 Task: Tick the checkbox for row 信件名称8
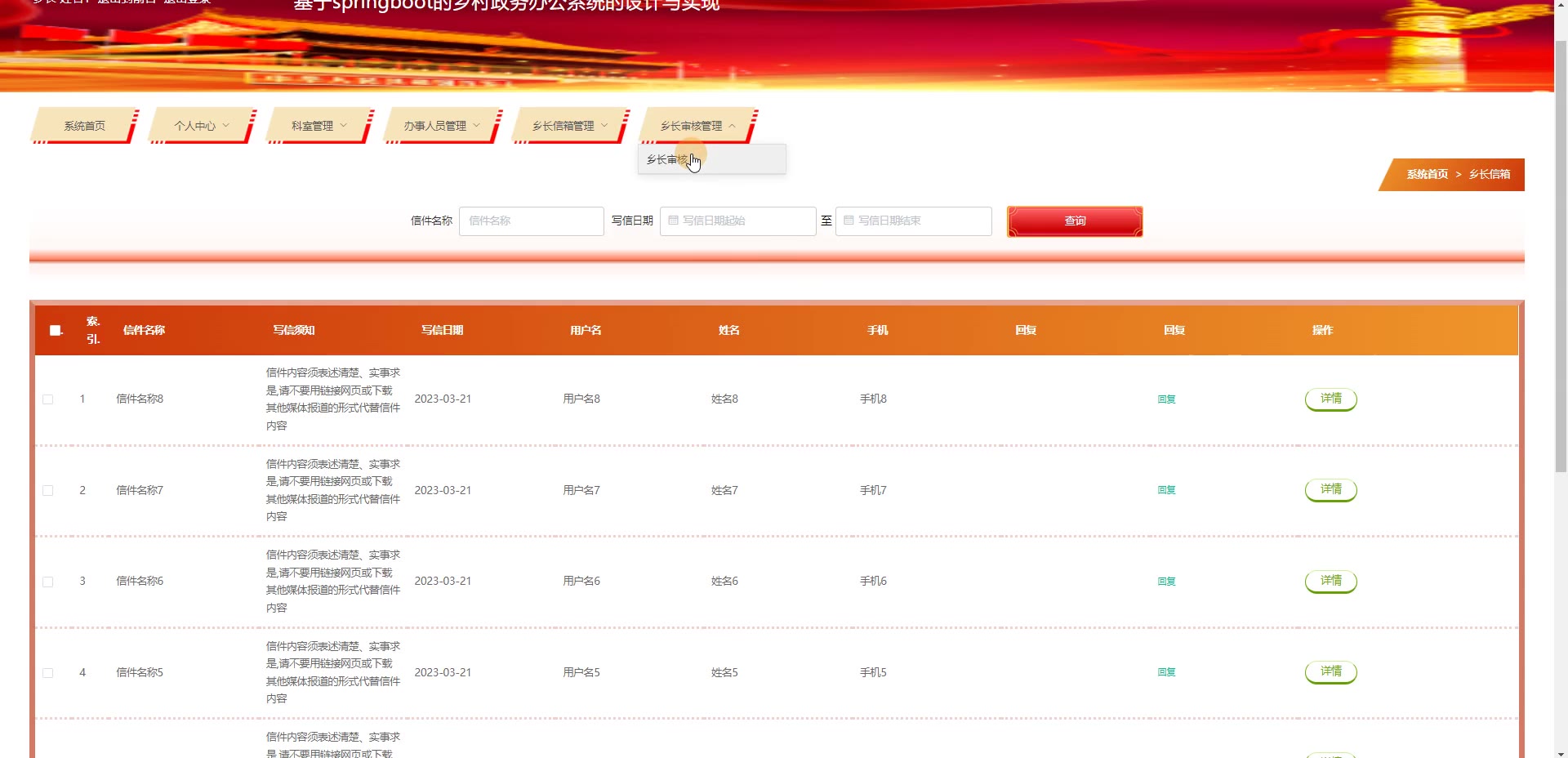click(x=48, y=399)
